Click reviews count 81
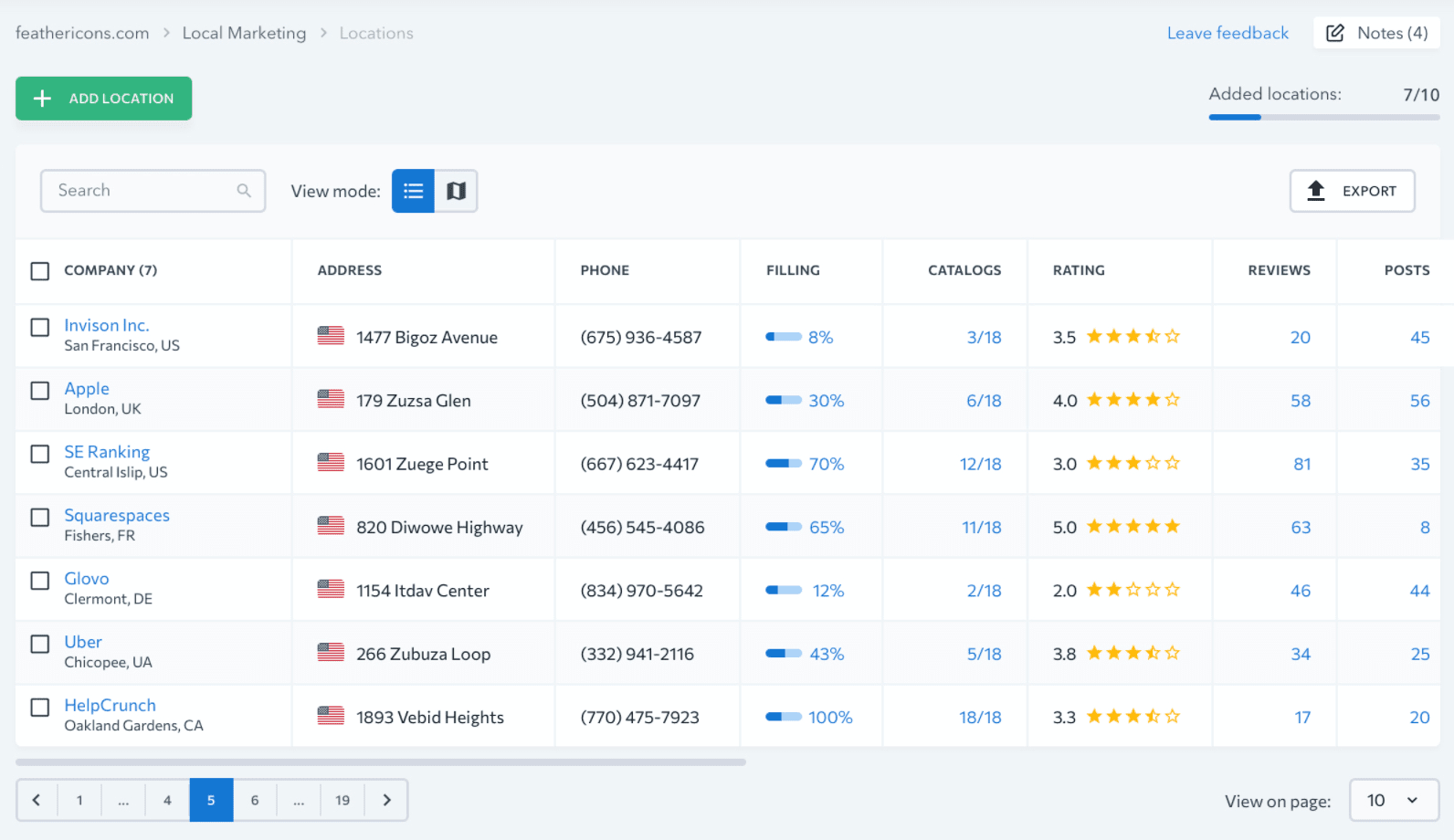 (1301, 464)
